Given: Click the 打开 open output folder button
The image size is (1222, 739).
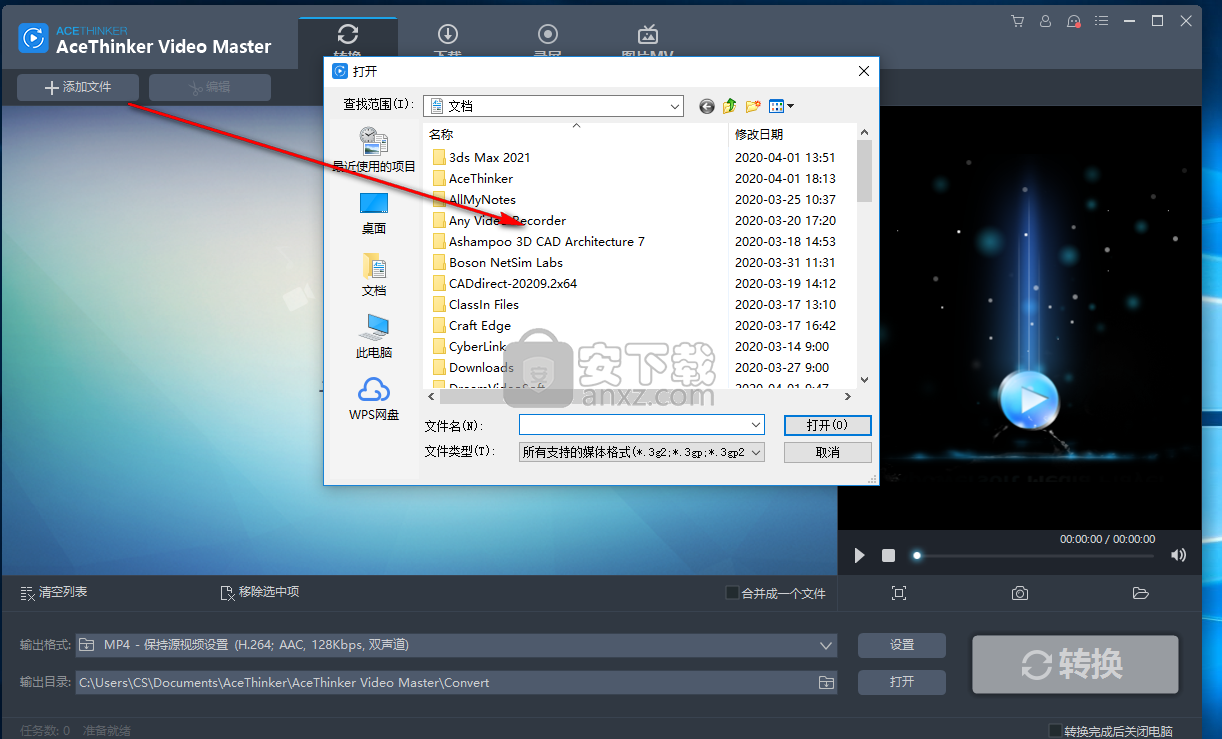Looking at the screenshot, I should pos(902,682).
